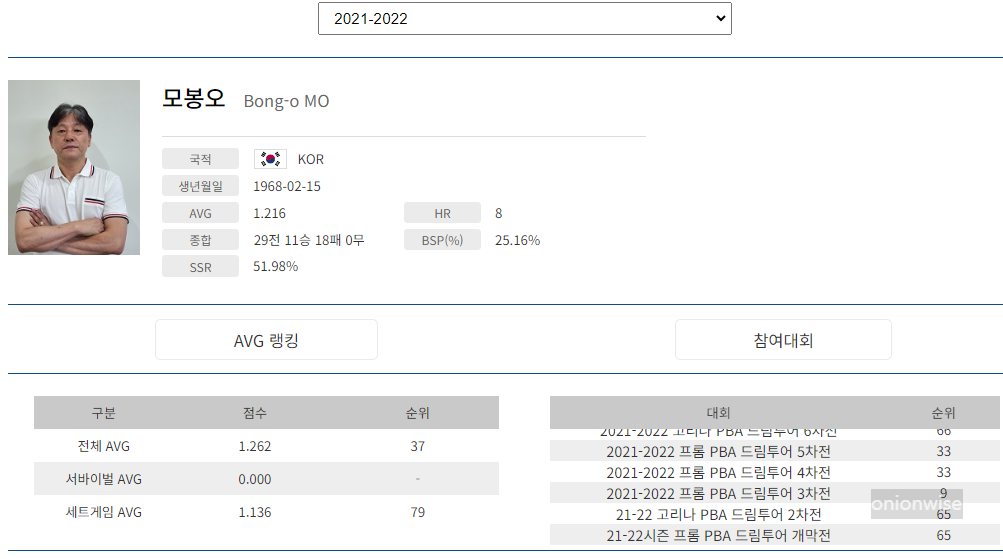Click the Korean flag icon
This screenshot has height=559, width=1003.
click(x=270, y=159)
